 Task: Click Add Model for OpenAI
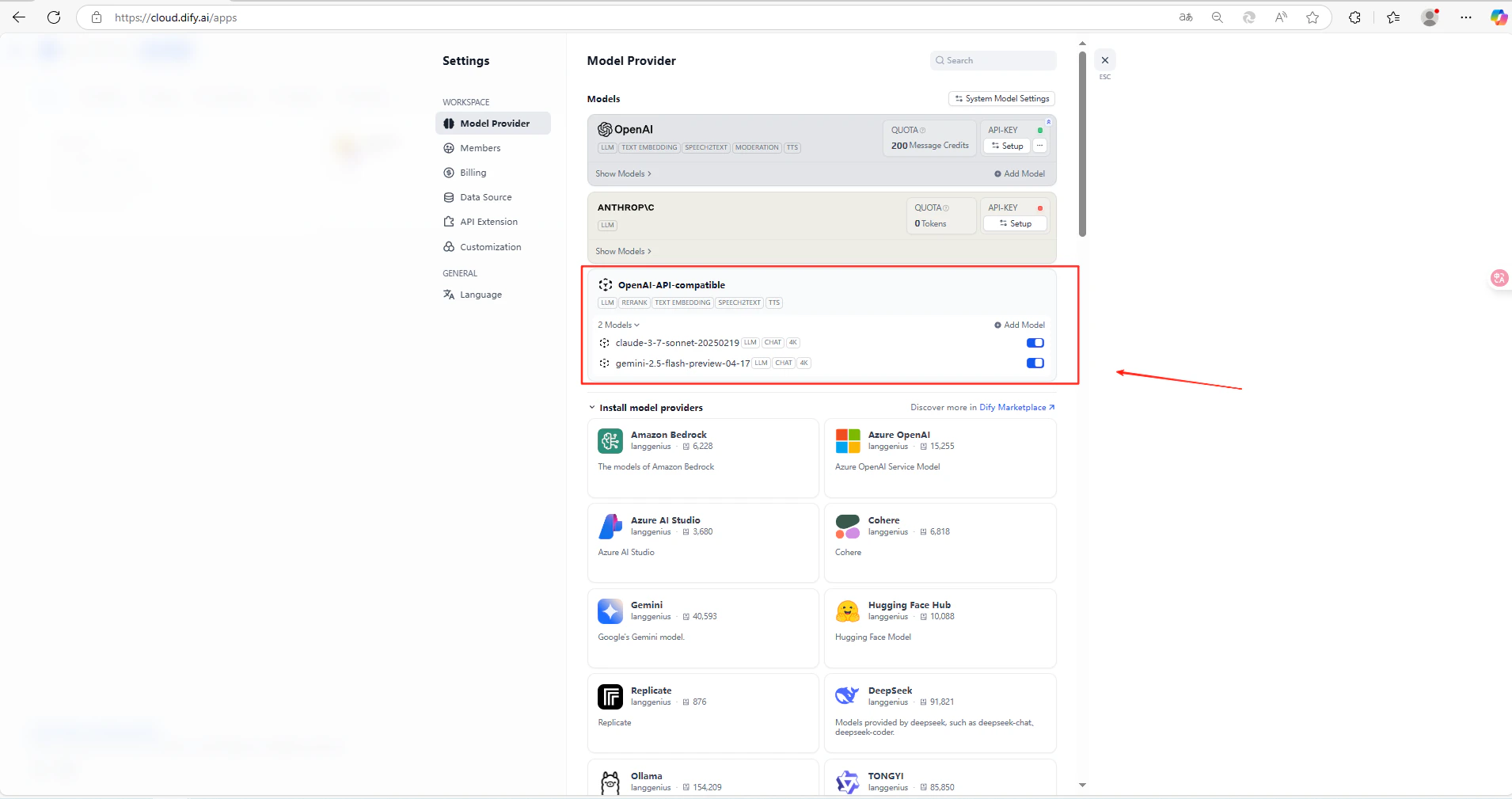pos(1020,173)
